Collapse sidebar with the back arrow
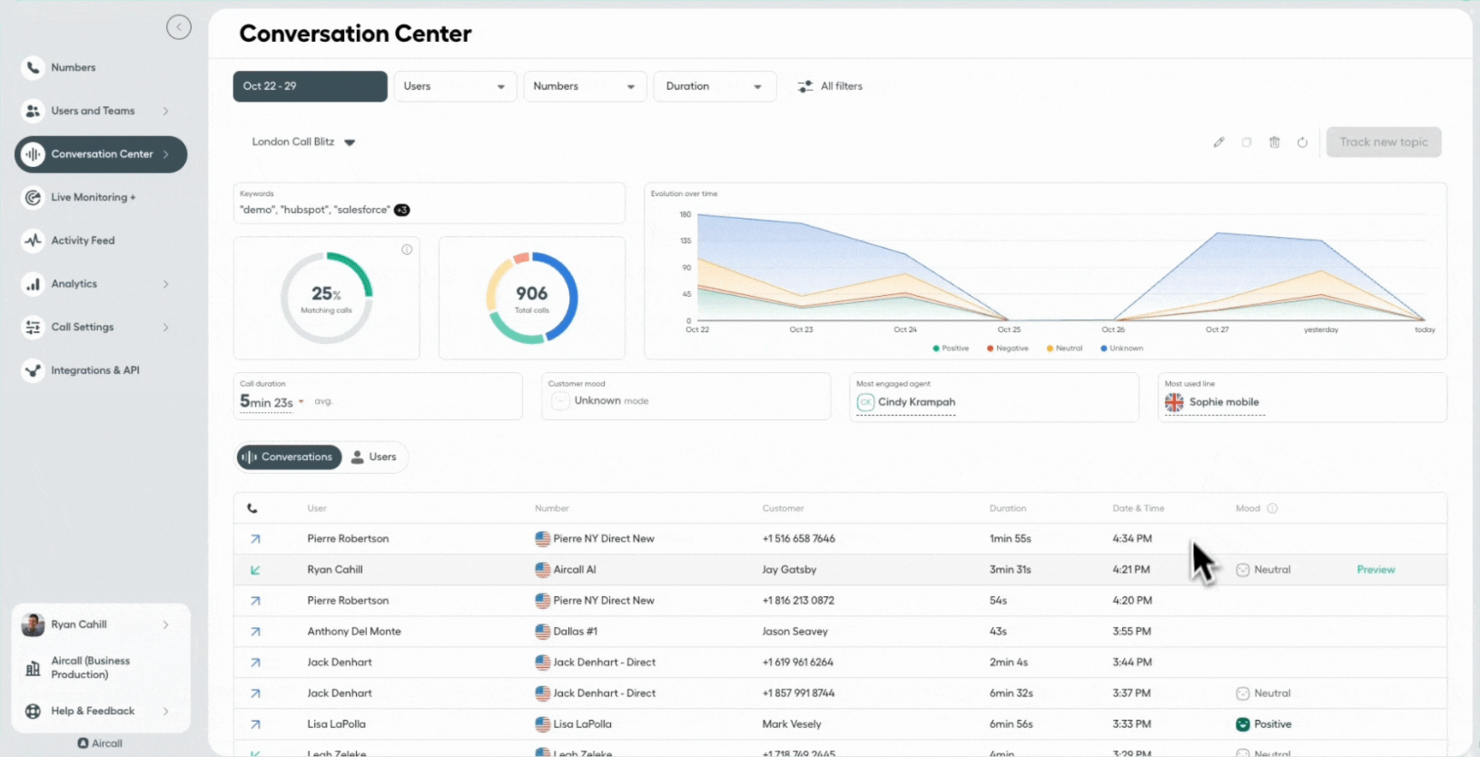1480x757 pixels. [179, 27]
